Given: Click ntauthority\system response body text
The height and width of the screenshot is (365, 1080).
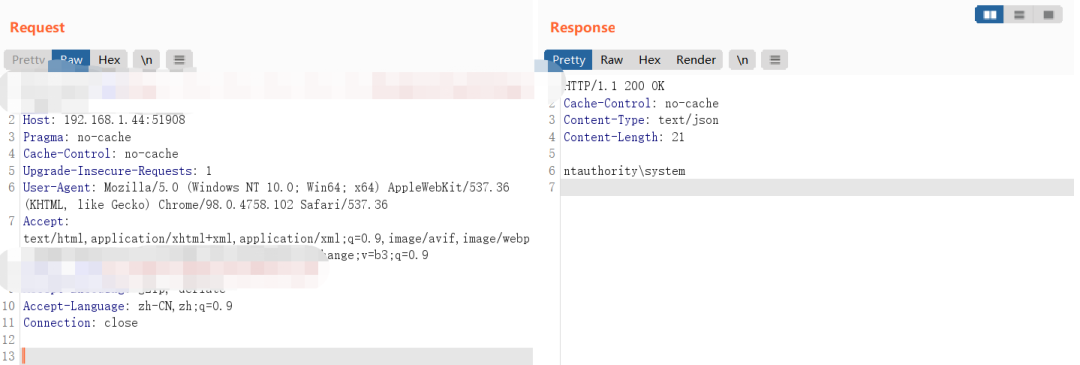Looking at the screenshot, I should pos(624,171).
